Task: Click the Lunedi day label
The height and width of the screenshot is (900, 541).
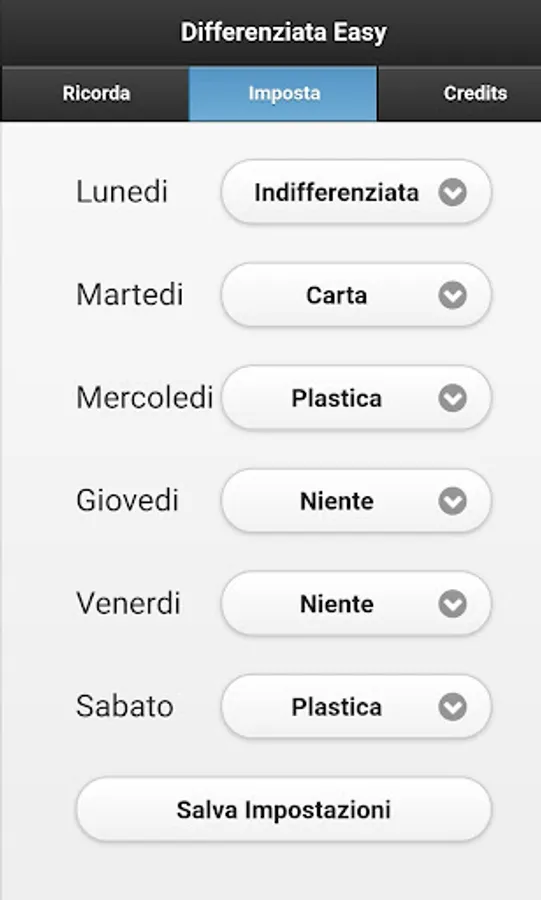Action: [x=122, y=192]
